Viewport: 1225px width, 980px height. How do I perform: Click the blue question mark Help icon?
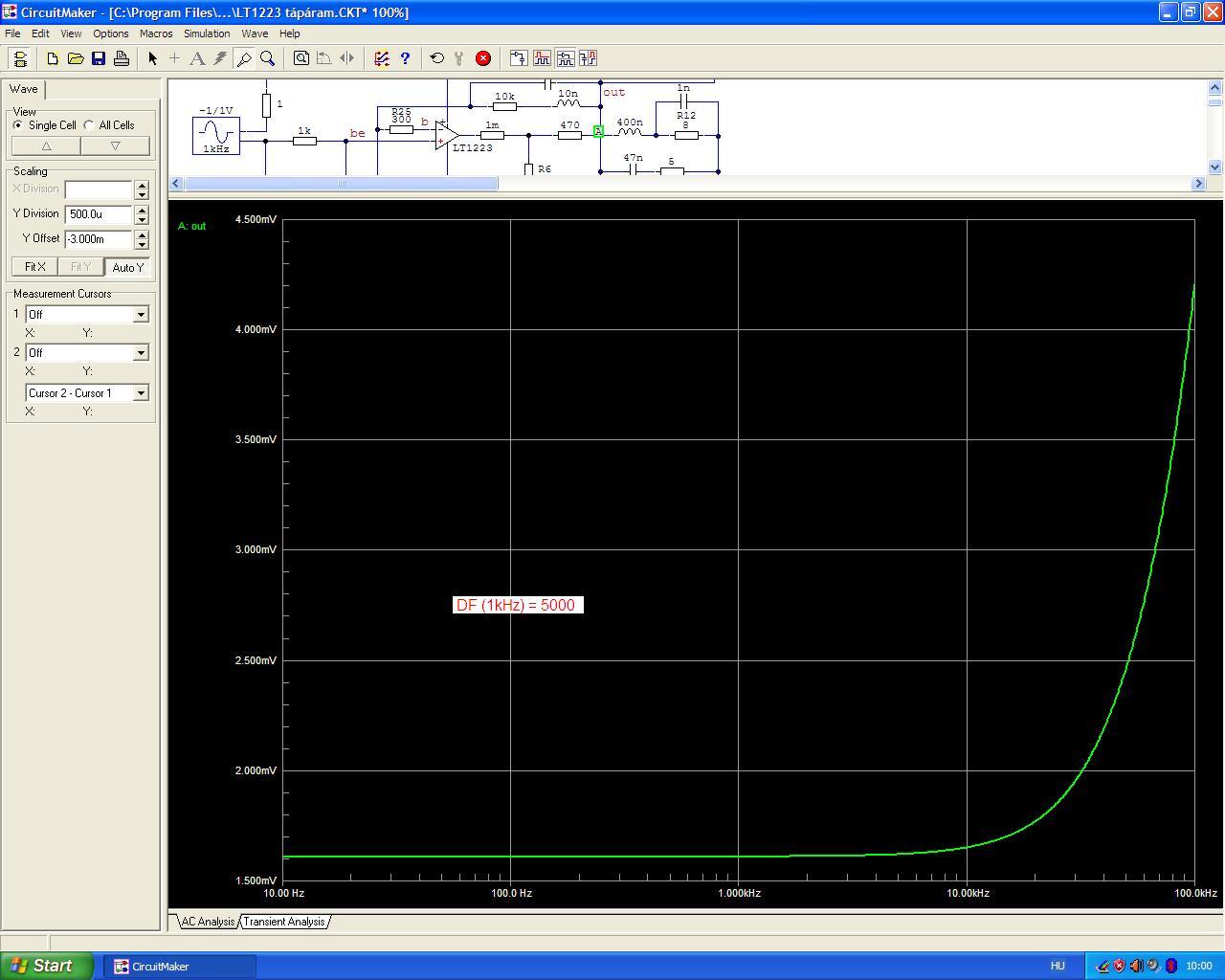[405, 58]
